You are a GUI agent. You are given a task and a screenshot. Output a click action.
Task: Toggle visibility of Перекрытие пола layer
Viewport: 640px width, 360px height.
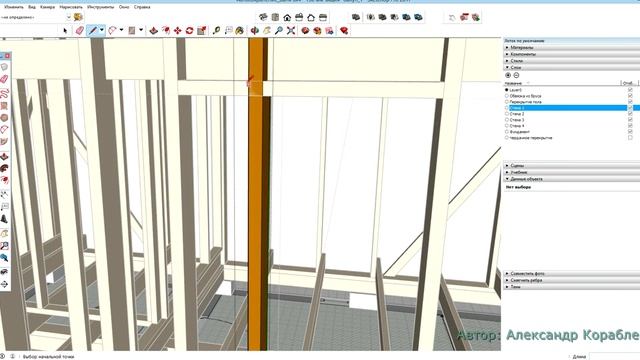(x=630, y=102)
